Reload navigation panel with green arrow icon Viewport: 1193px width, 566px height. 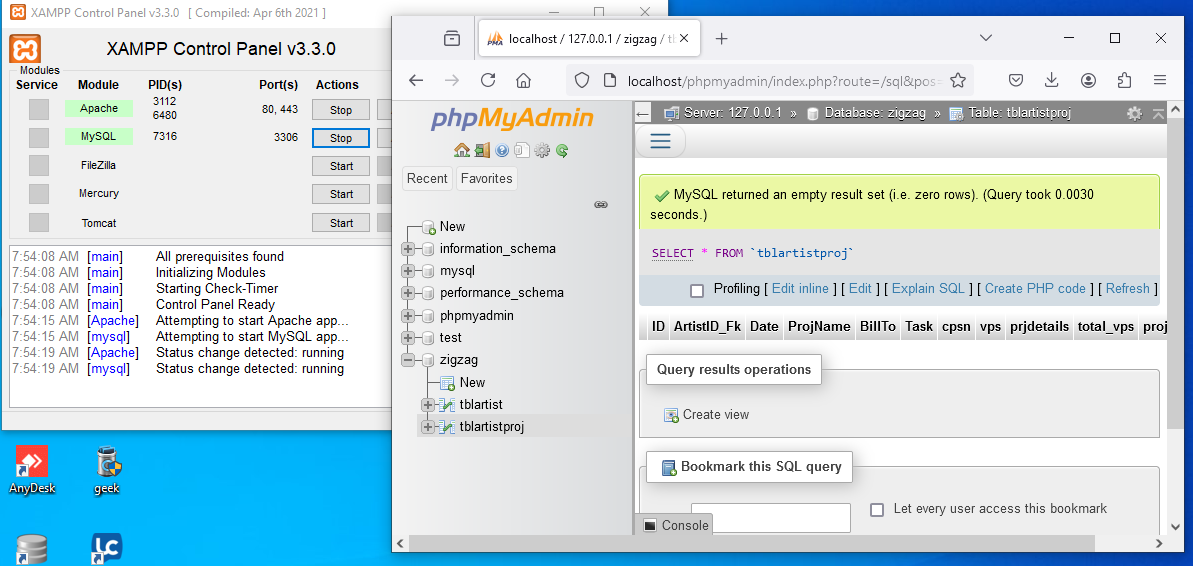(x=562, y=151)
